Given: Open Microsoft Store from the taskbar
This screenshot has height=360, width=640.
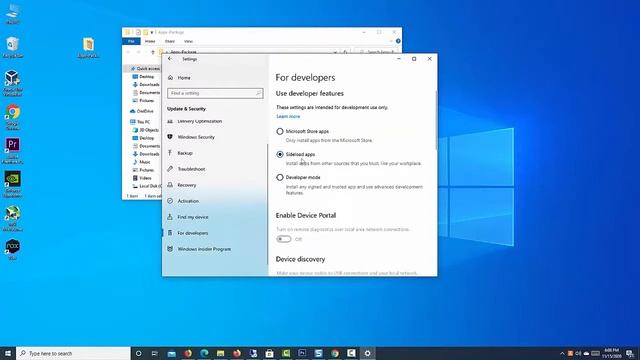Looking at the screenshot, I should [x=269, y=353].
